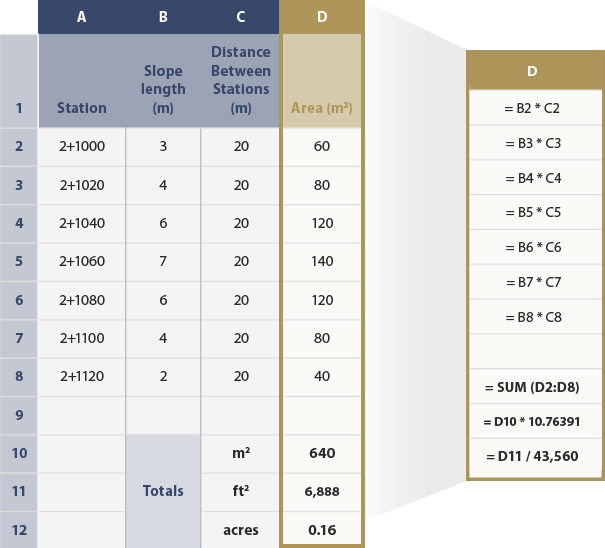Click station cell 2+1120
Viewport: 605px width, 548px height.
pos(82,377)
